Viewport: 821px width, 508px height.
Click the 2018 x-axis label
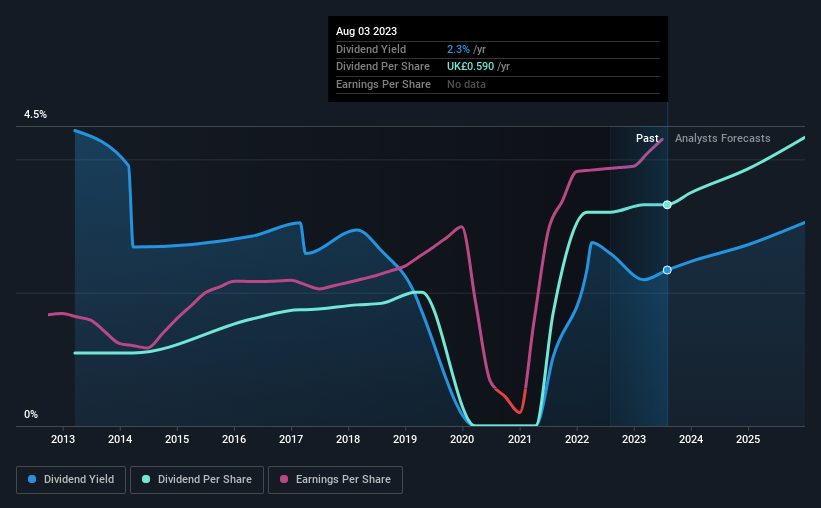click(x=348, y=439)
